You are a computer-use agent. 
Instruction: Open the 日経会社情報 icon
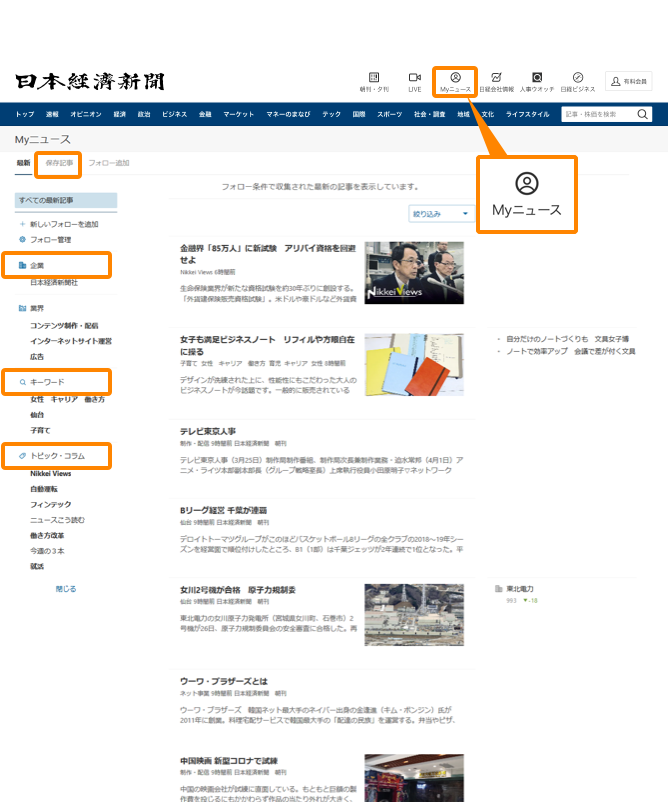click(496, 78)
